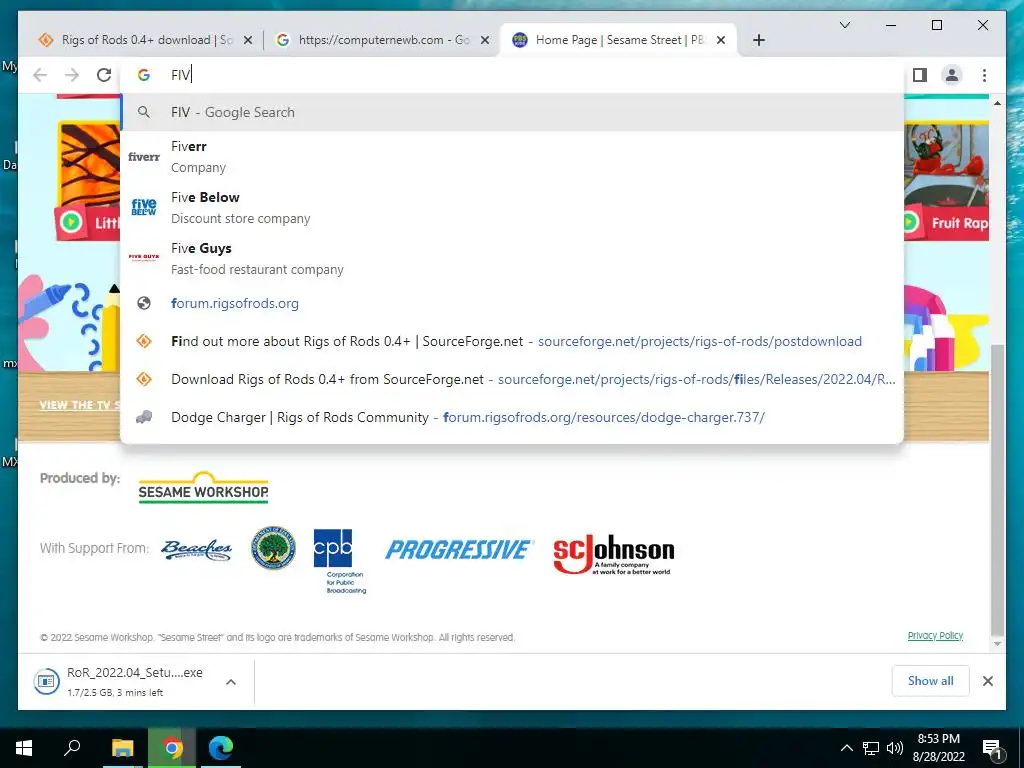Click the Google G icon in the address bar
Viewport: 1024px width, 768px height.
[x=144, y=75]
